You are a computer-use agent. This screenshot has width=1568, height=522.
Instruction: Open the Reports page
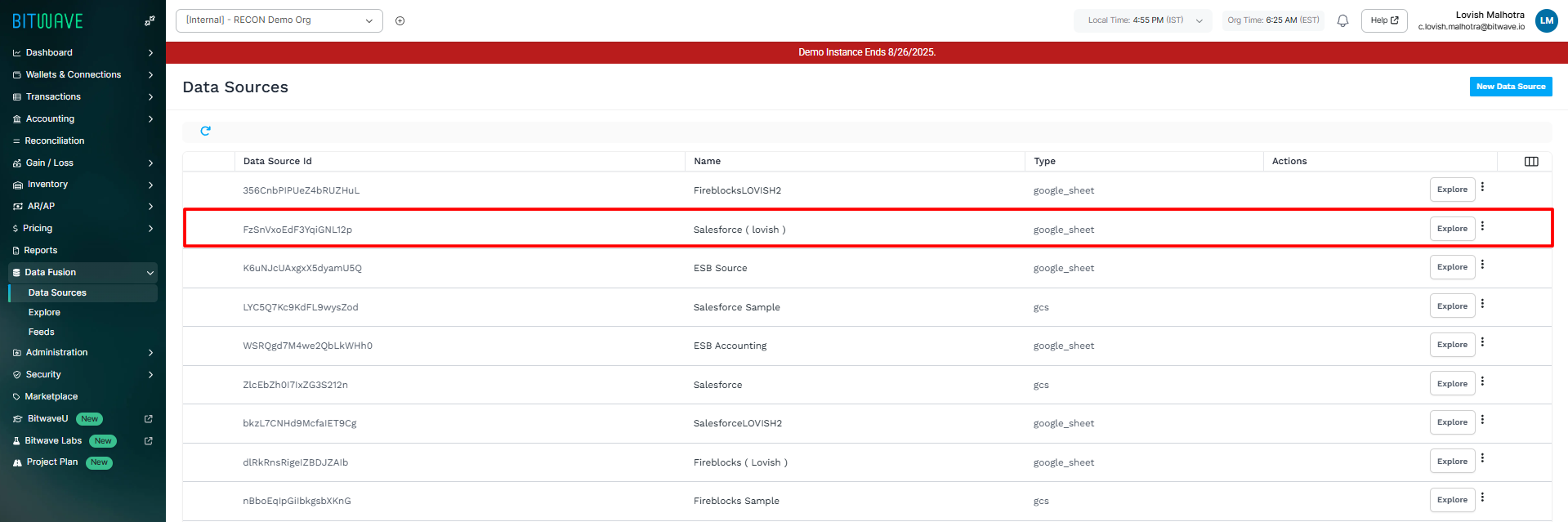(x=41, y=251)
